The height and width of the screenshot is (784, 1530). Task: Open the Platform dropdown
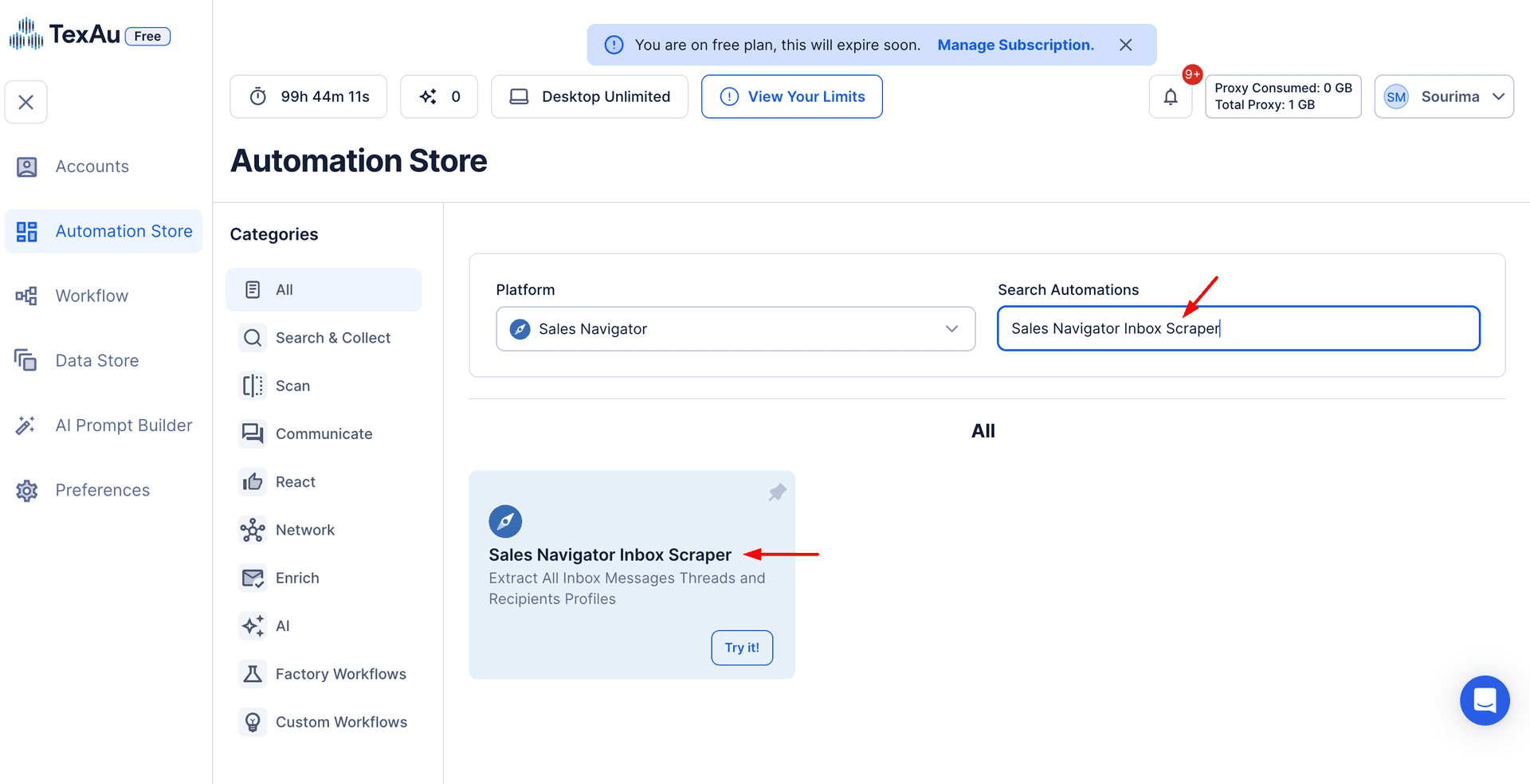pos(736,328)
